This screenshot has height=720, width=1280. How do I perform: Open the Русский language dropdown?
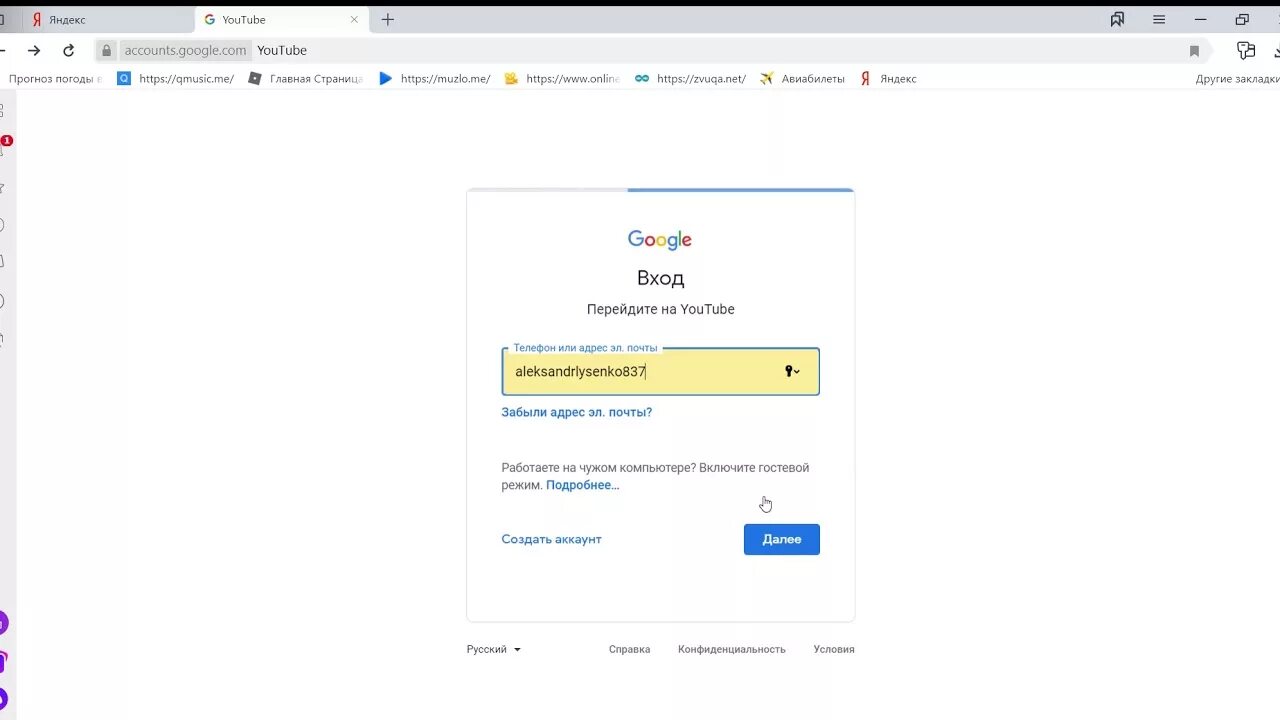[x=494, y=649]
